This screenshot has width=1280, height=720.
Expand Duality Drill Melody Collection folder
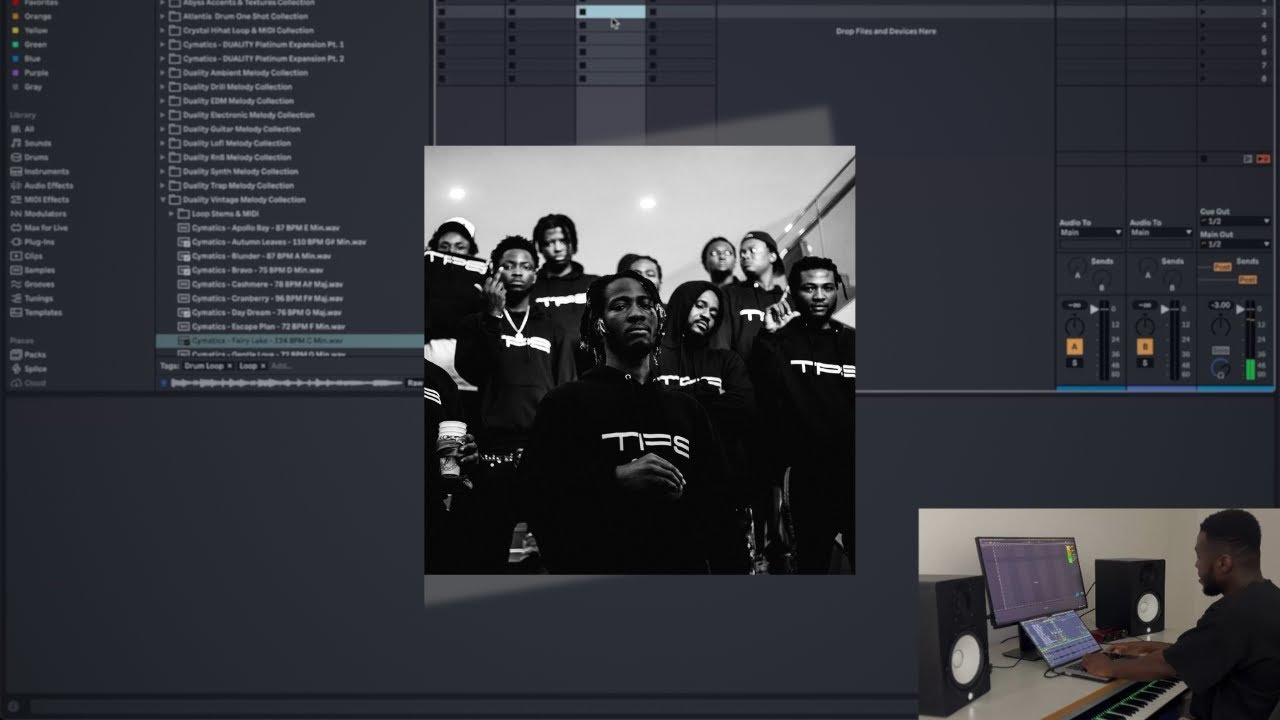[163, 86]
